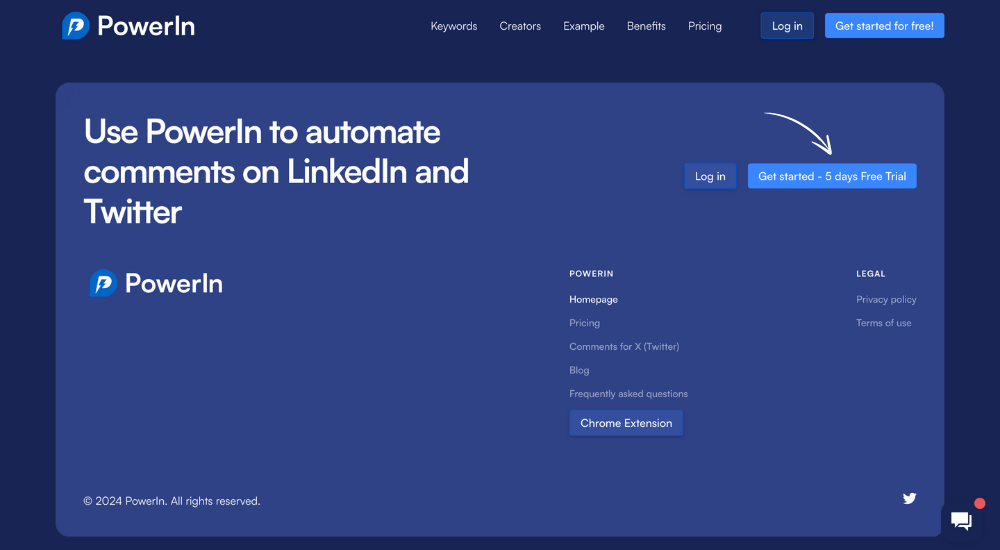
Task: Select Example in top navigation
Action: (584, 26)
